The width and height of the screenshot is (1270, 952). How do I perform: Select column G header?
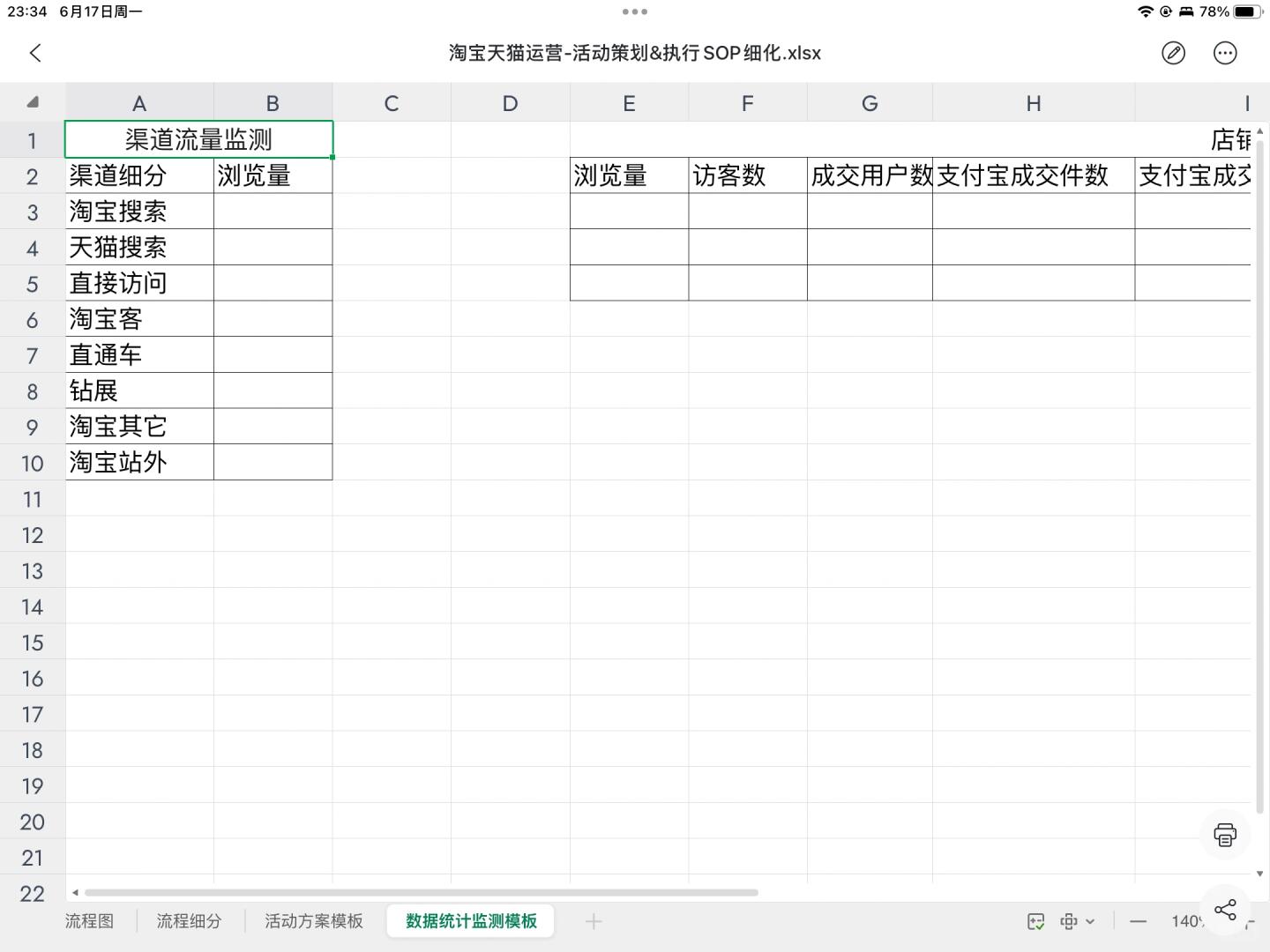870,103
